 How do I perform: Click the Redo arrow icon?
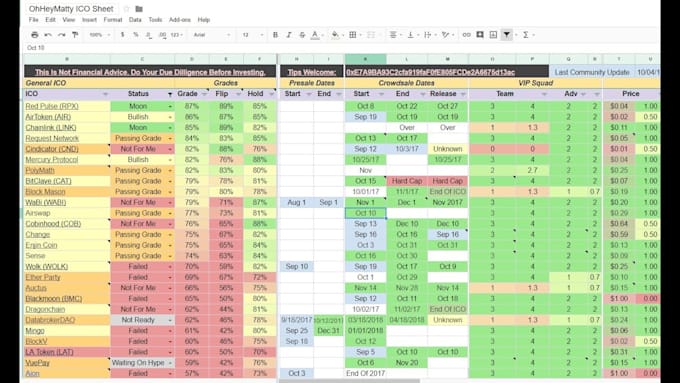pyautogui.click(x=62, y=35)
